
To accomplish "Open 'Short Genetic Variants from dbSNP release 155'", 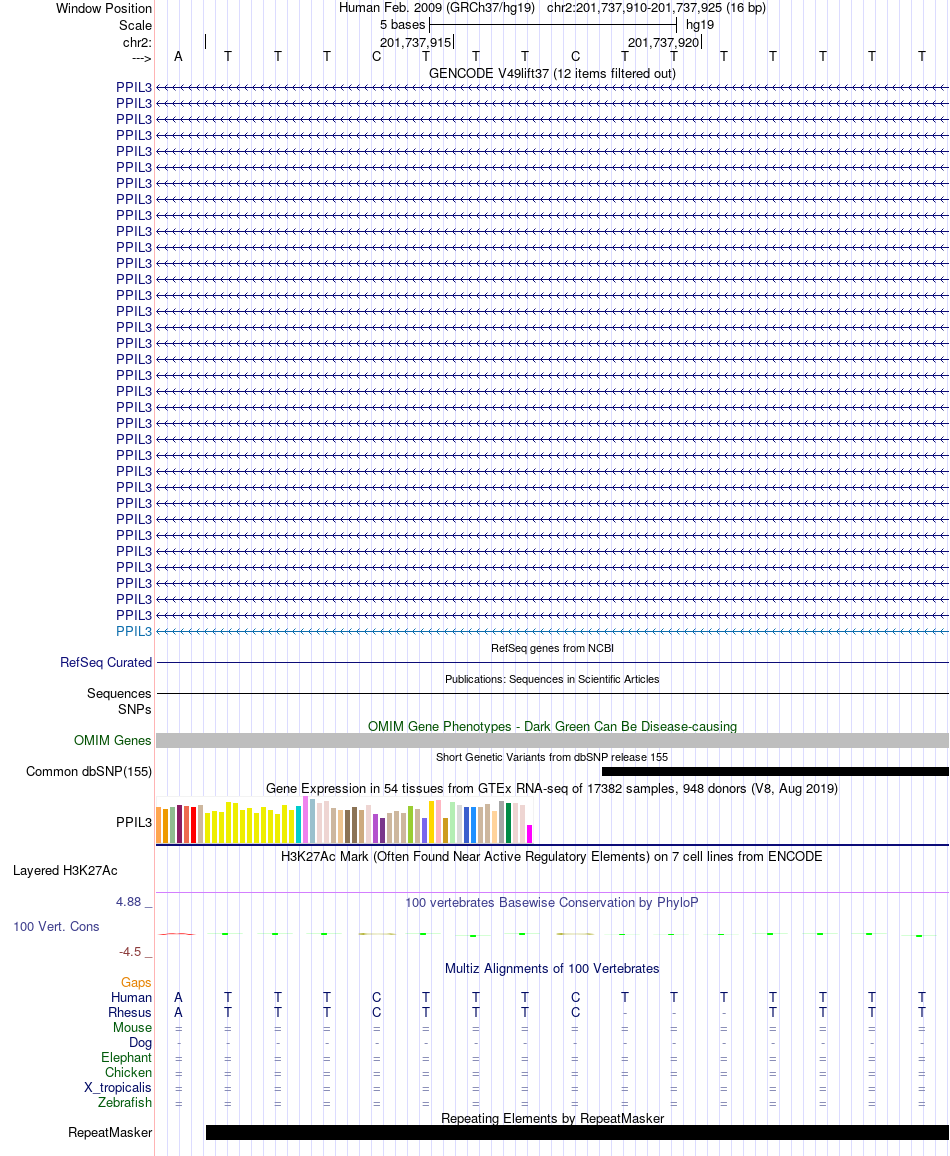I will [552, 757].
